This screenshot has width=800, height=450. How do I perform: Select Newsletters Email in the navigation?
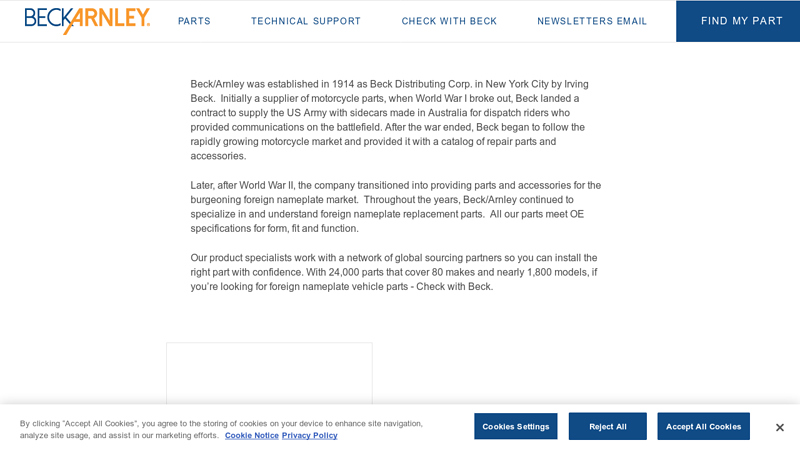(592, 21)
